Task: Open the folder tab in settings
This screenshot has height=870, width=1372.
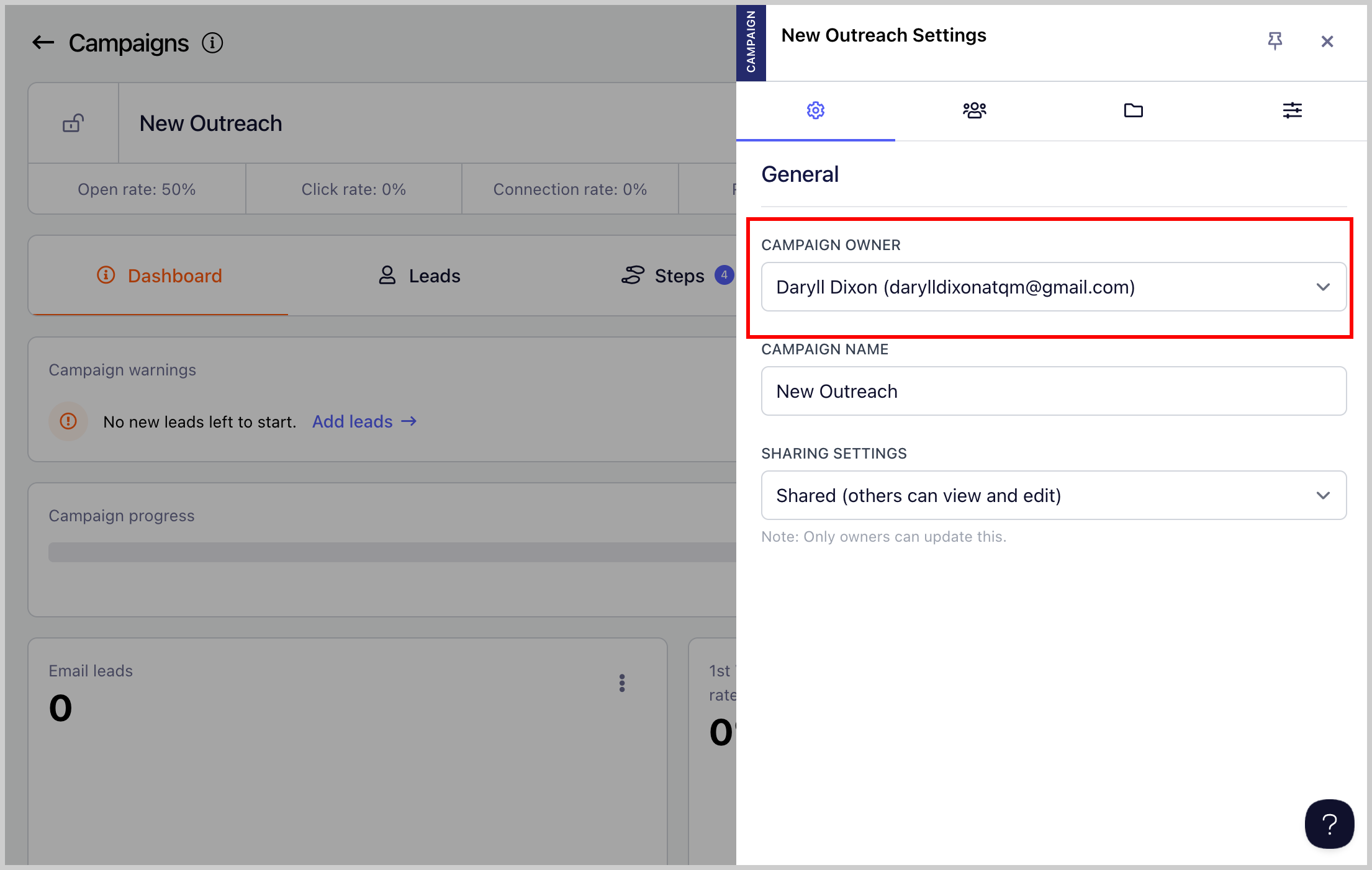Action: click(1133, 110)
